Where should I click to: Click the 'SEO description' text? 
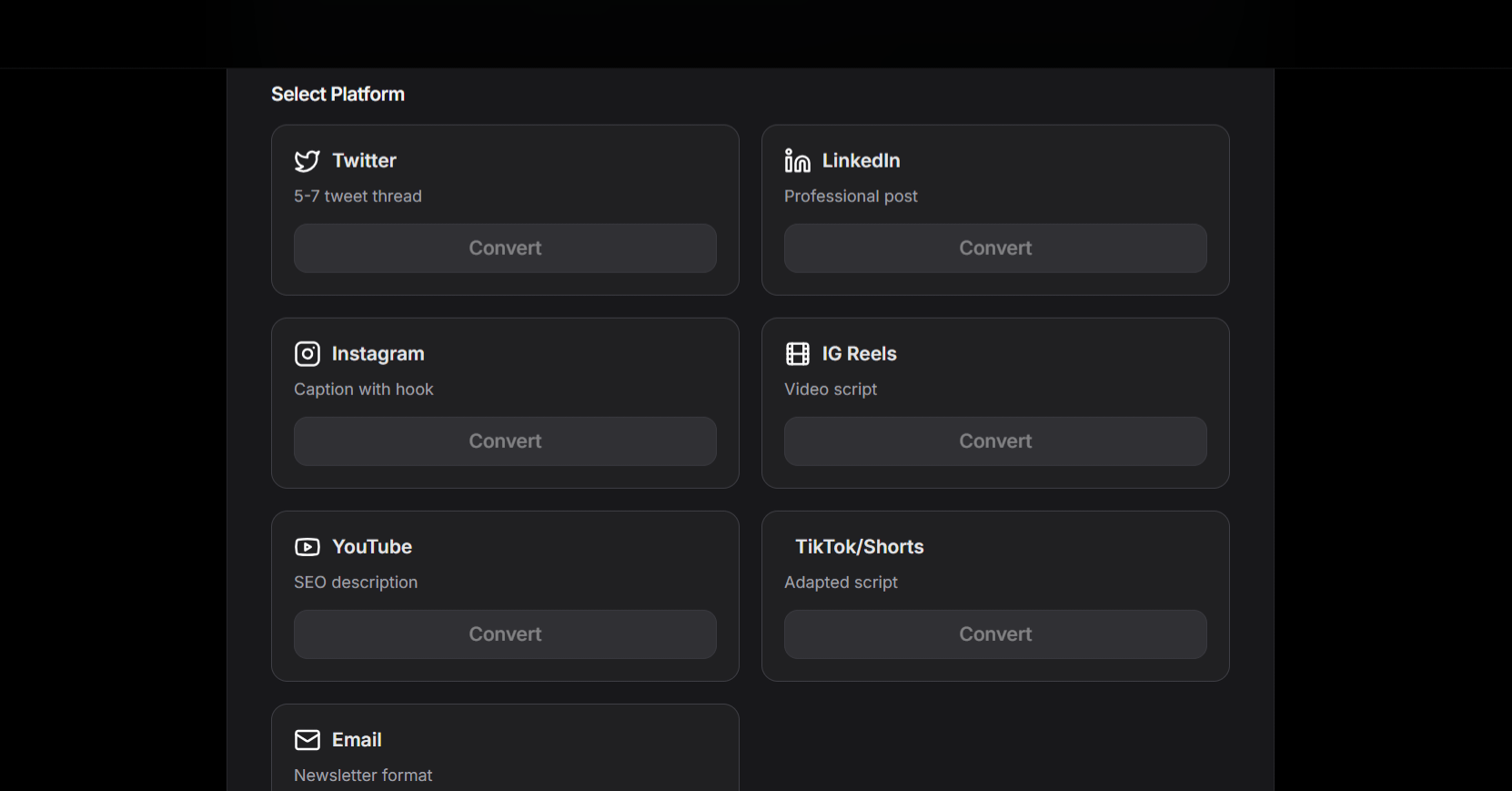356,583
